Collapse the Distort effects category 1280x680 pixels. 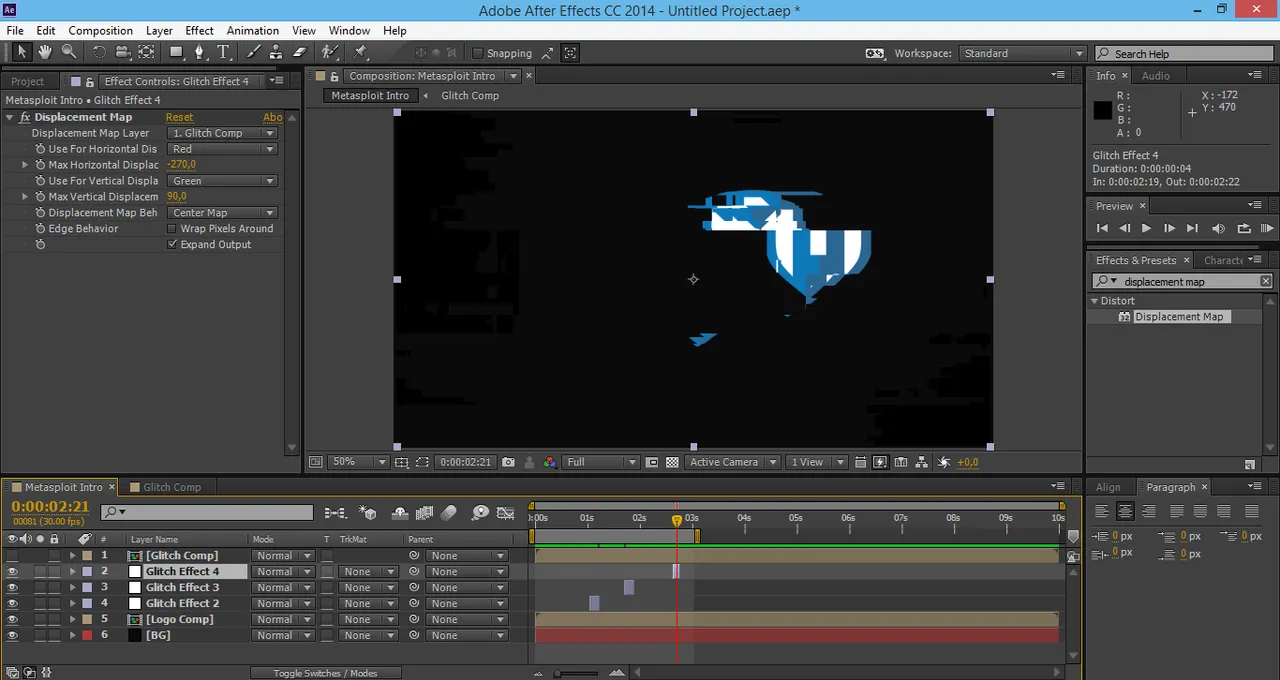(x=1095, y=301)
